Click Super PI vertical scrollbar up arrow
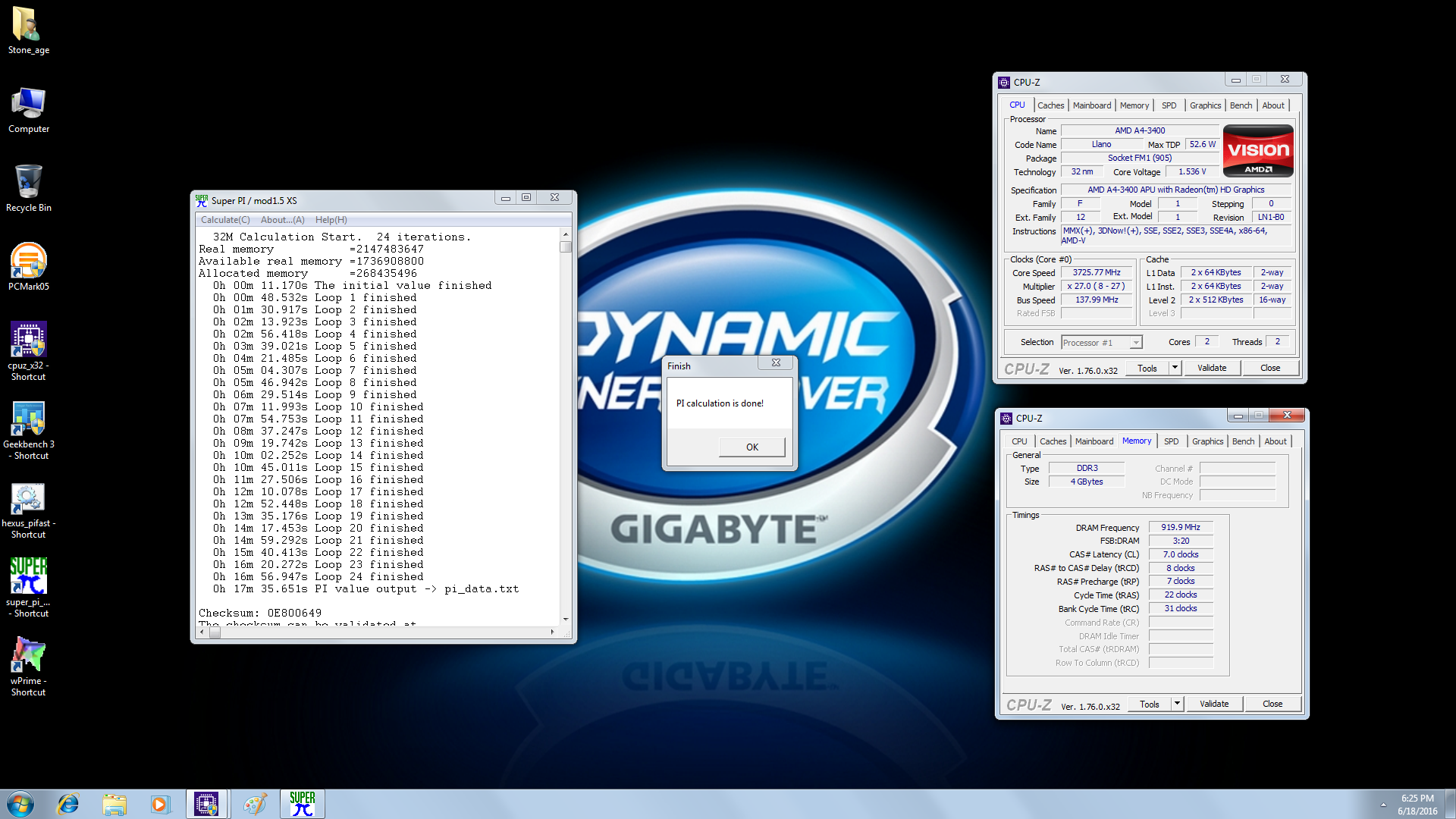The width and height of the screenshot is (1456, 819). 565,234
